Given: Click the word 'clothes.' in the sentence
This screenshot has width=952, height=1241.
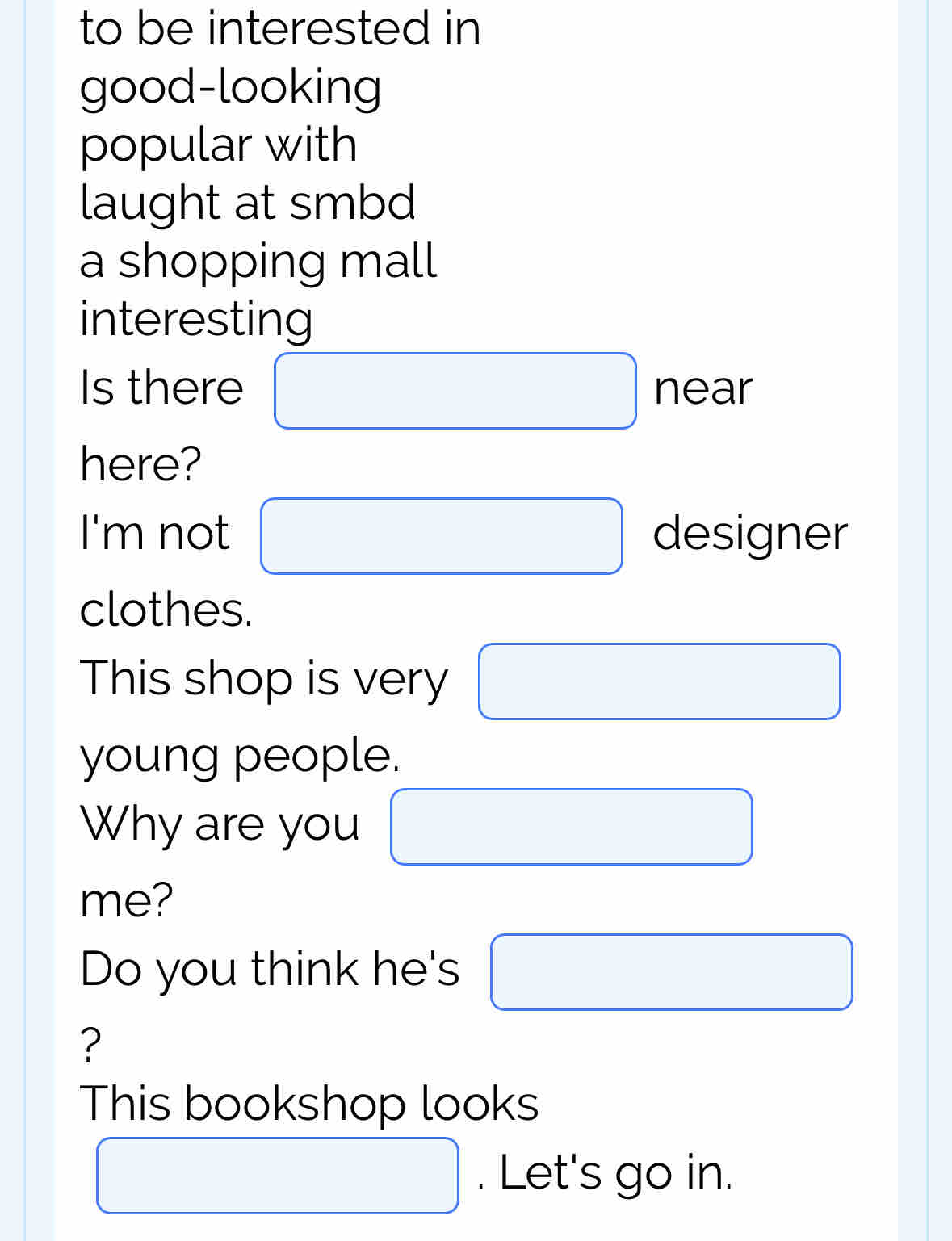Looking at the screenshot, I should 166,610.
